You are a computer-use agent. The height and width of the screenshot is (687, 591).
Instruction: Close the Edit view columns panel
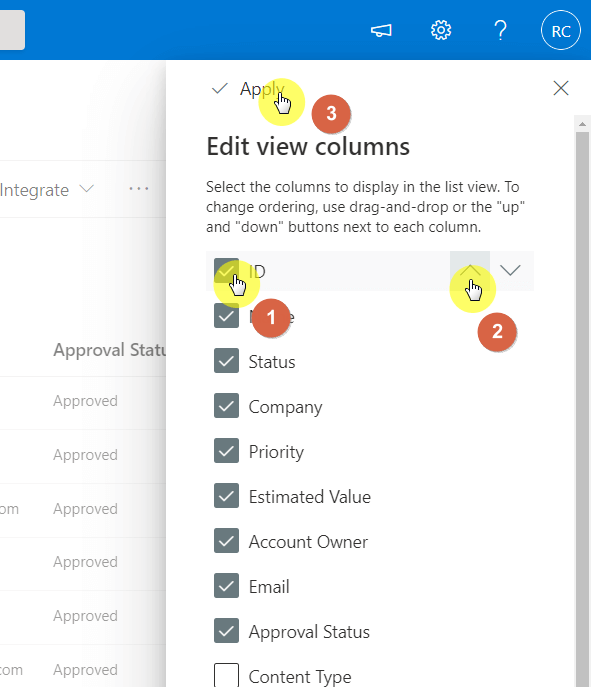pyautogui.click(x=561, y=88)
